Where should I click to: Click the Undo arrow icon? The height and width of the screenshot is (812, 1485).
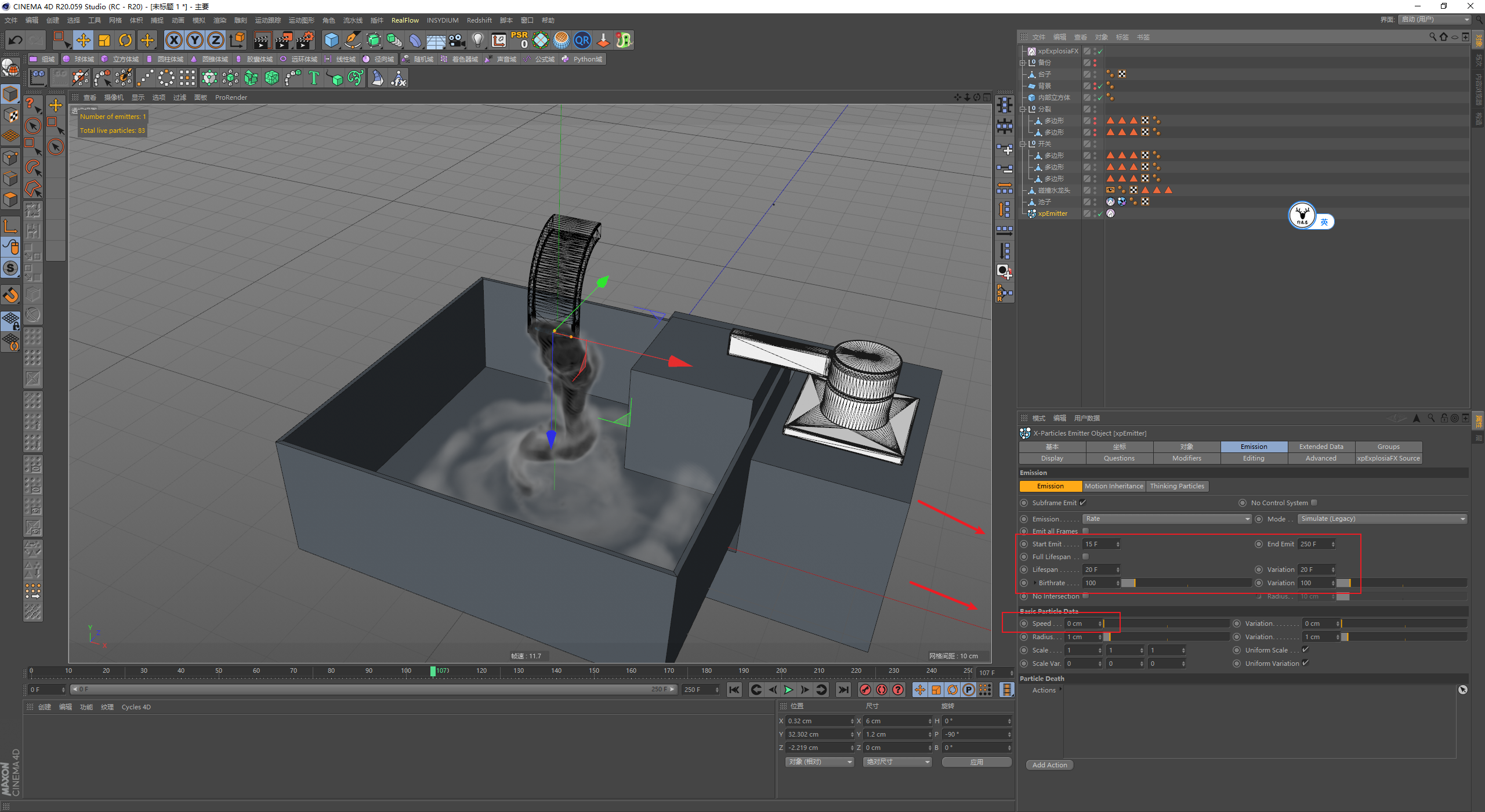point(16,40)
